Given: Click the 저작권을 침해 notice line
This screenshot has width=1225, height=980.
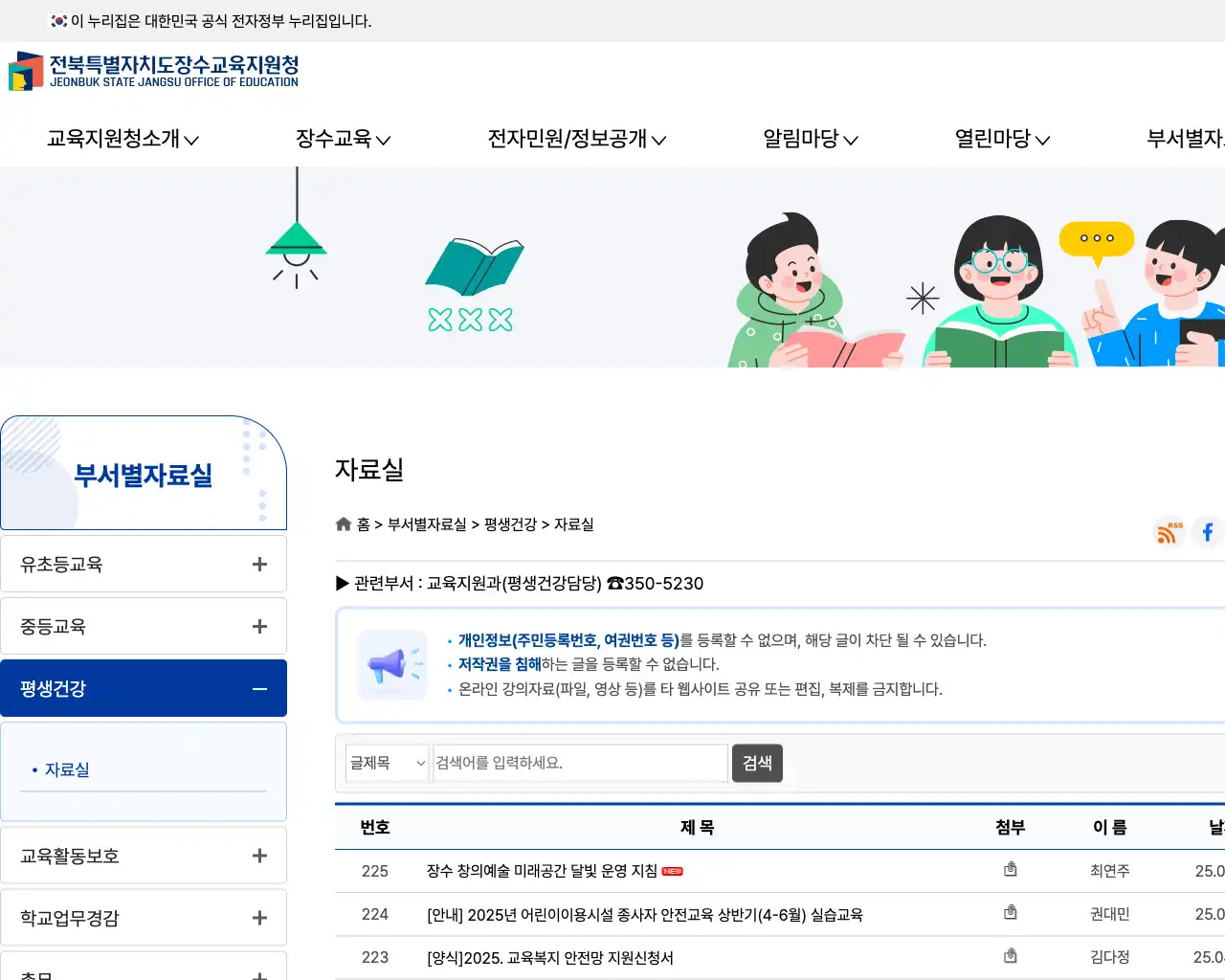Looking at the screenshot, I should click(588, 664).
